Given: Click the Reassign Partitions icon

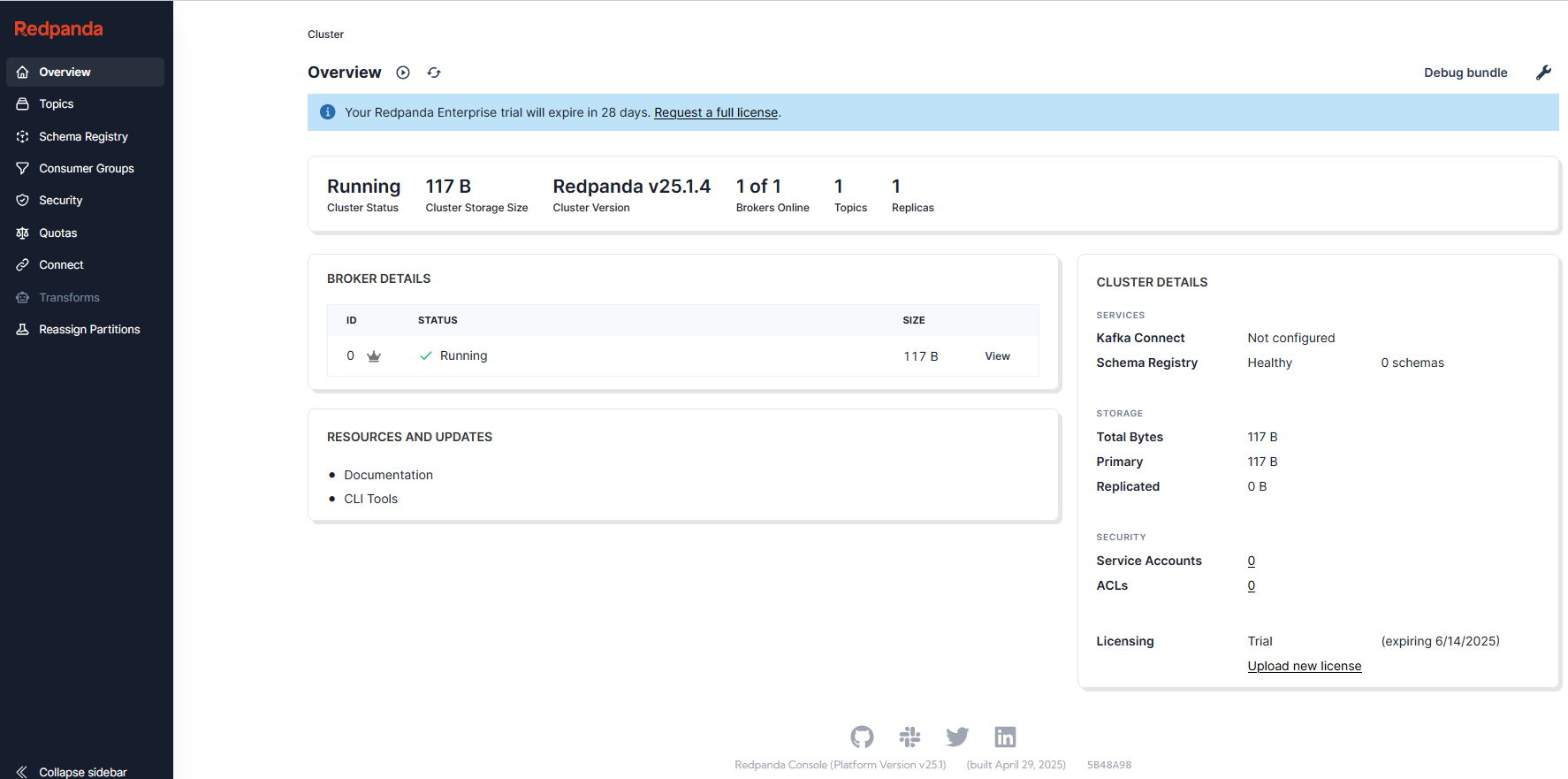Looking at the screenshot, I should click(23, 330).
